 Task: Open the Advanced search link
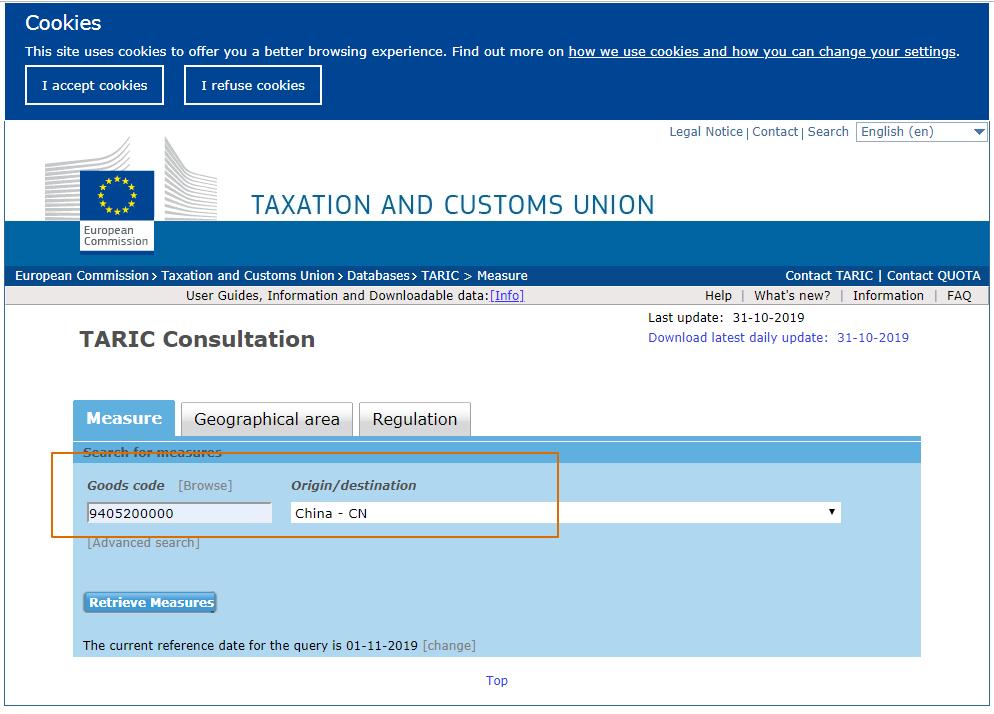[x=143, y=543]
